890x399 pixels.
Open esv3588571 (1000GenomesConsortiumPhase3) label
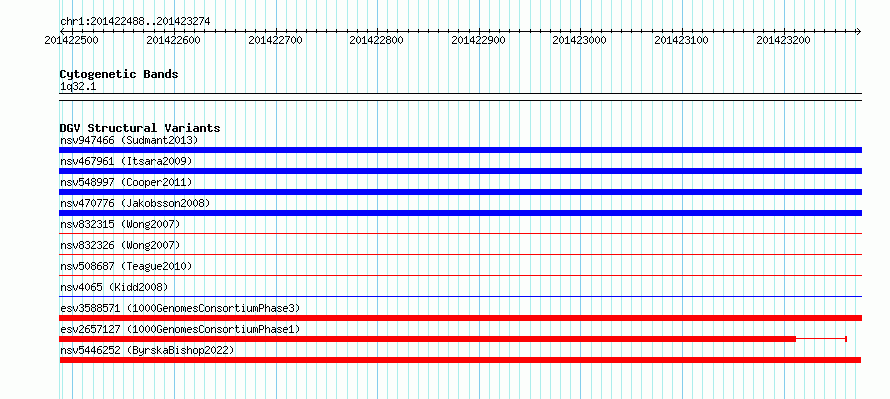click(x=180, y=308)
